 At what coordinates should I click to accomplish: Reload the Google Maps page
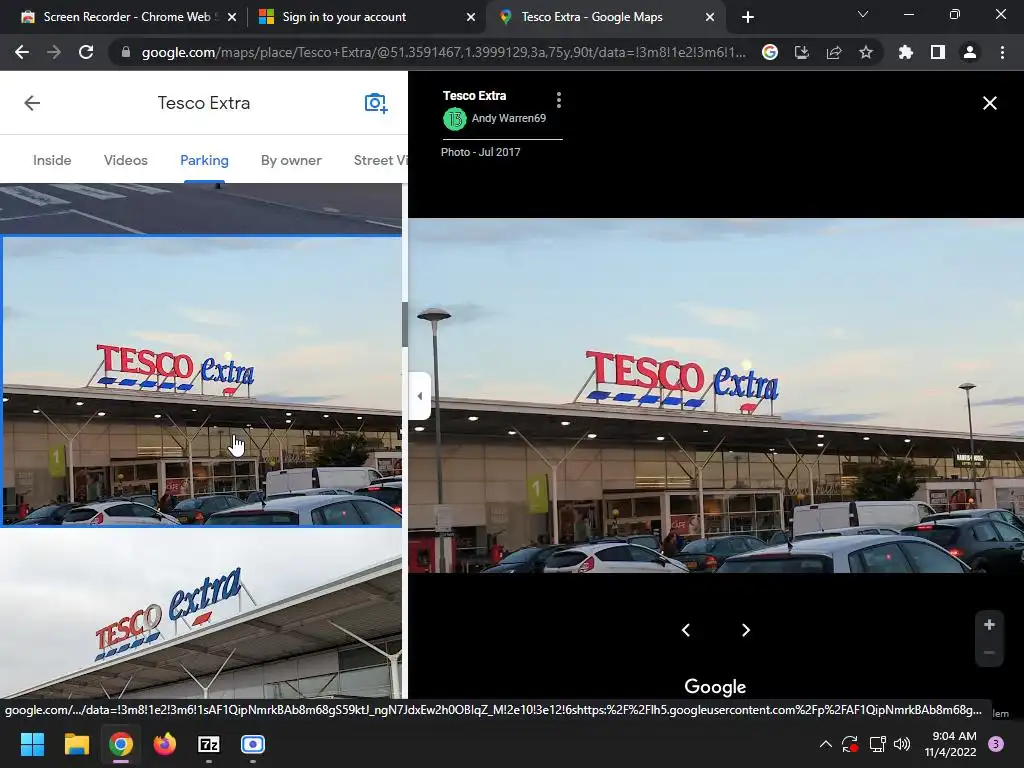coord(86,52)
